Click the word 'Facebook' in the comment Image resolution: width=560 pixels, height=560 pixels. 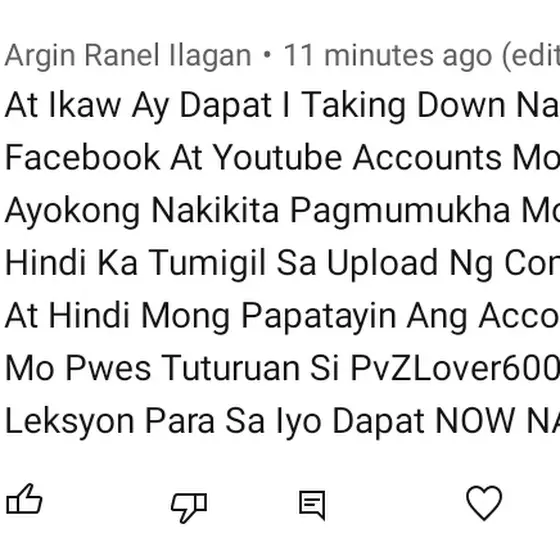(x=82, y=158)
